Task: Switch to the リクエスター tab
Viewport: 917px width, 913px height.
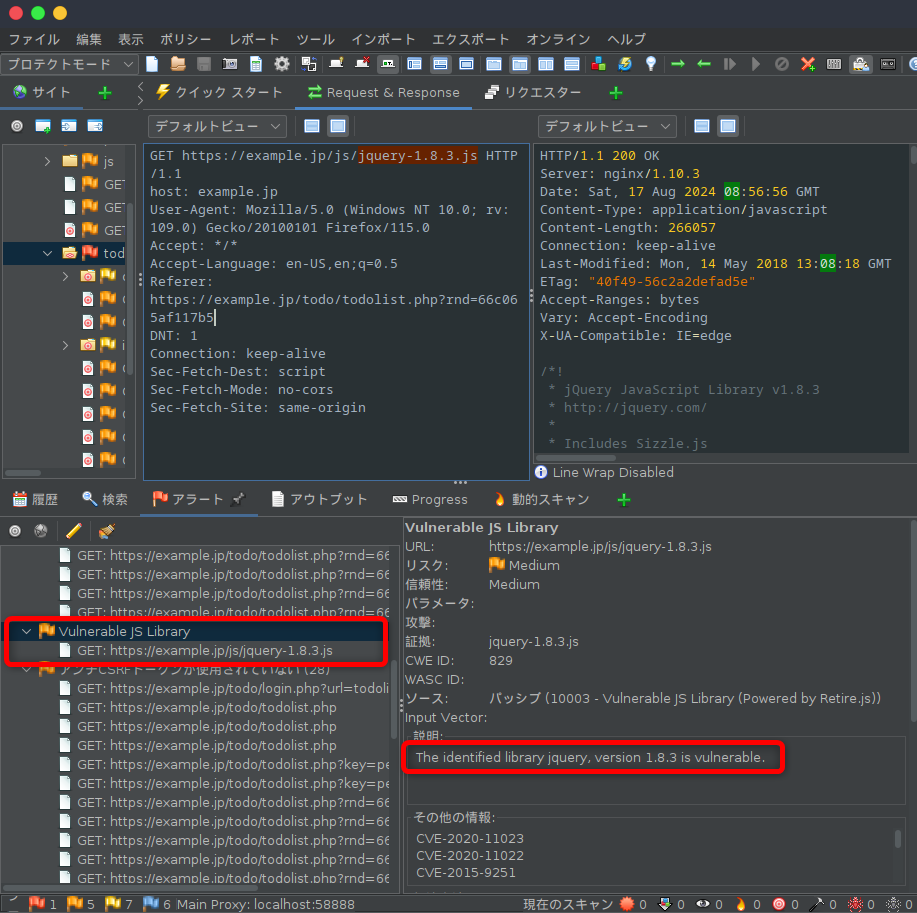Action: point(533,92)
